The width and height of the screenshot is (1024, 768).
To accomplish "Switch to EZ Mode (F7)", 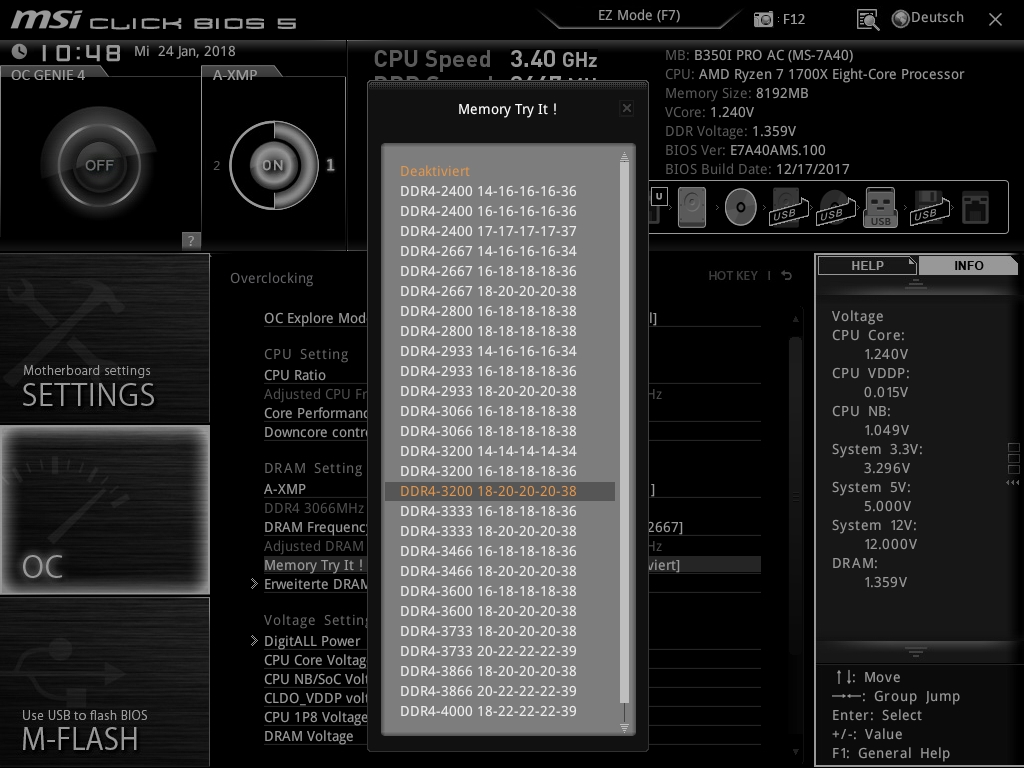I will [639, 16].
